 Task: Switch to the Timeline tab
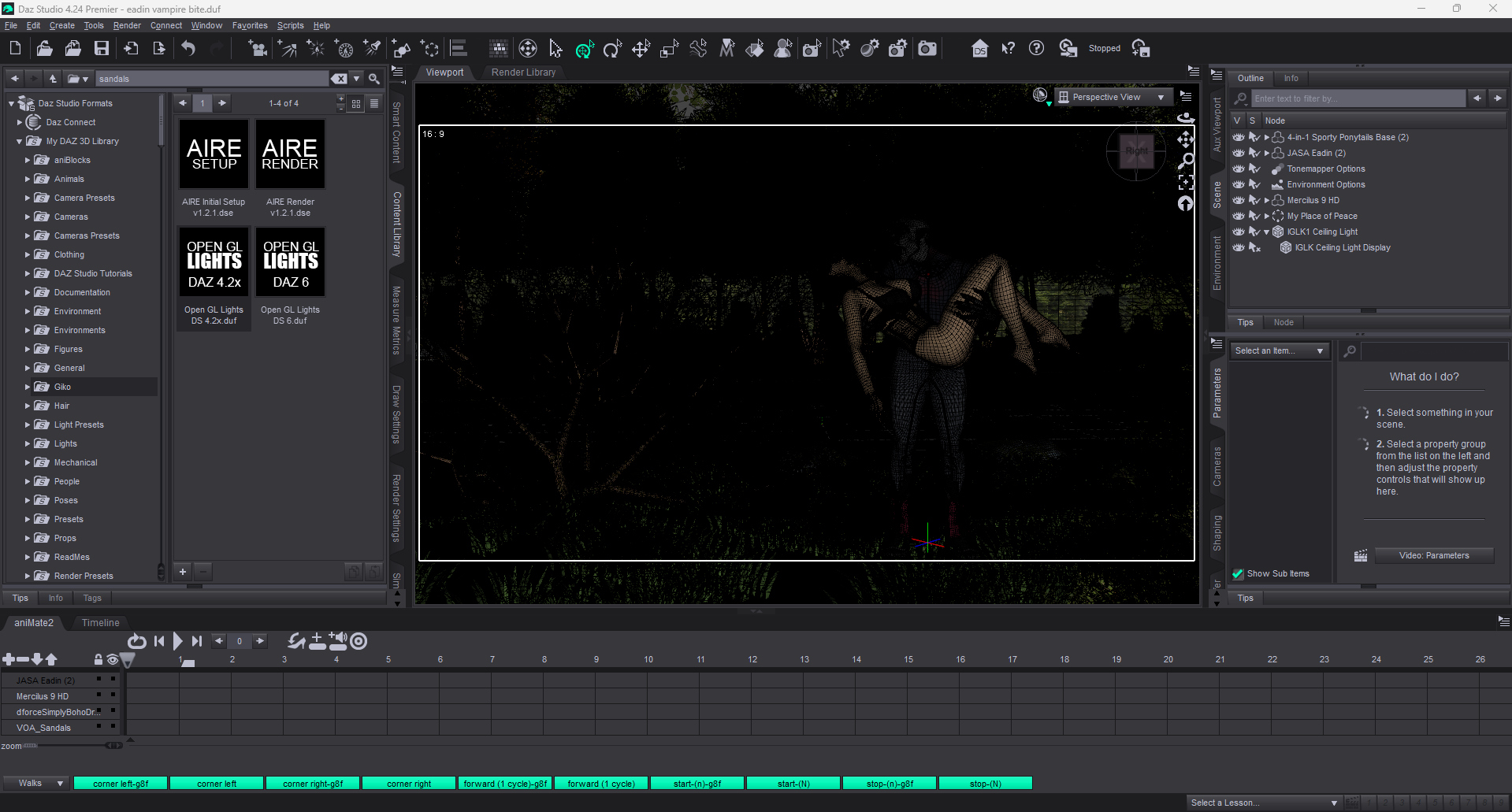coord(101,622)
